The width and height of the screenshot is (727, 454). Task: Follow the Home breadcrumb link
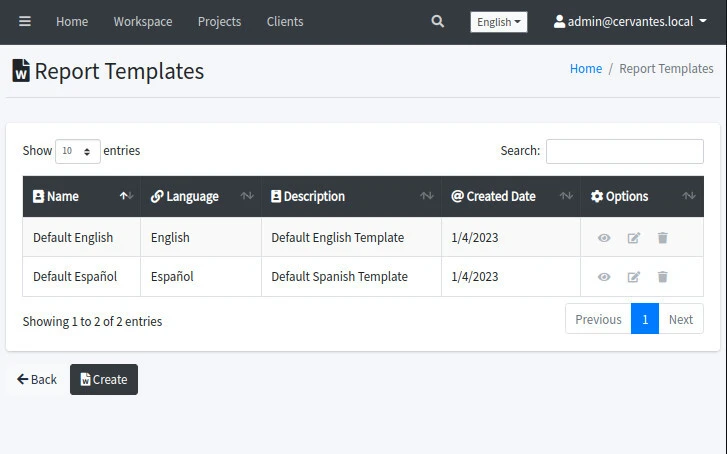[x=586, y=69]
